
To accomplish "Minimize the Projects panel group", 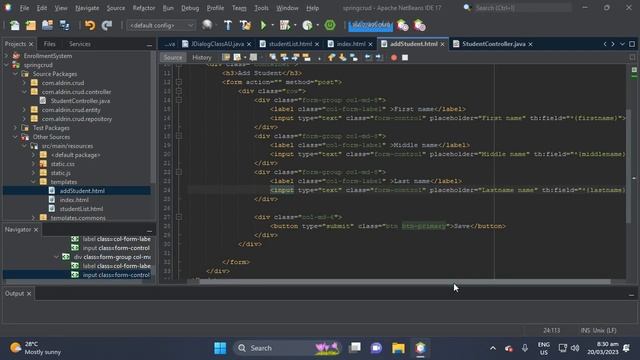I will (x=149, y=44).
